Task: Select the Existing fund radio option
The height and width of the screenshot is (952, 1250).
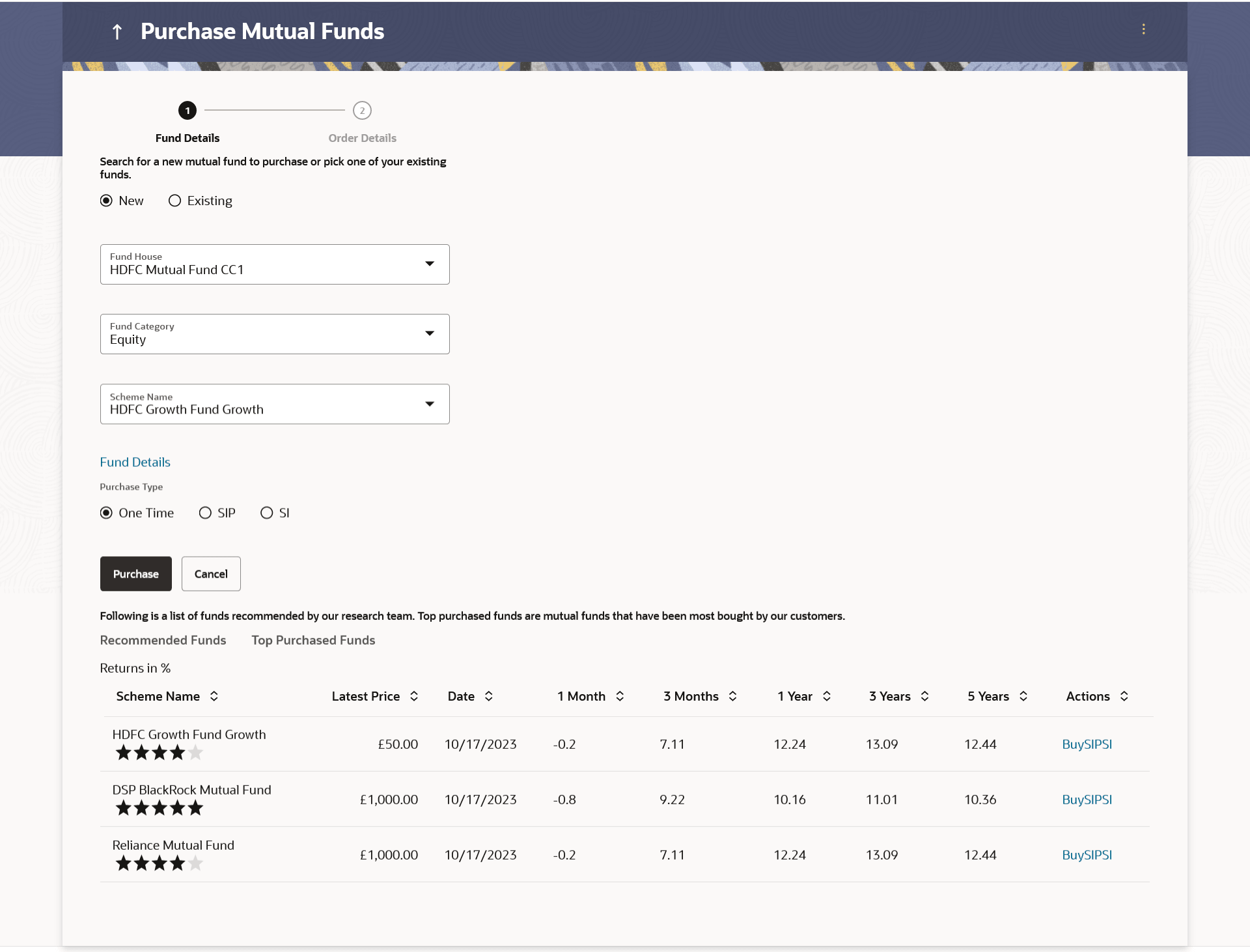Action: [174, 201]
